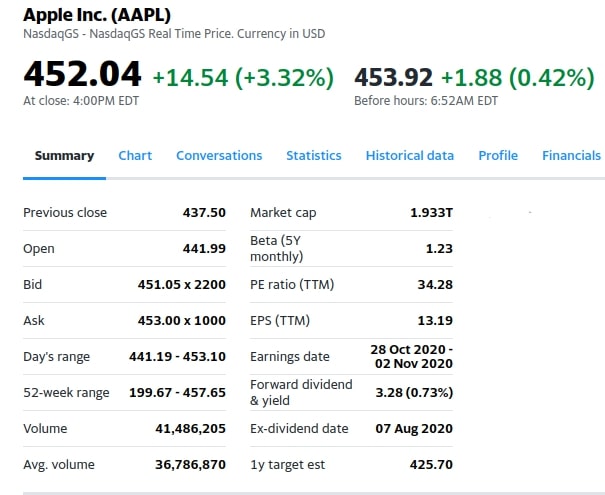This screenshot has height=495, width=605.
Task: Click the Earnings date value
Action: (411, 356)
